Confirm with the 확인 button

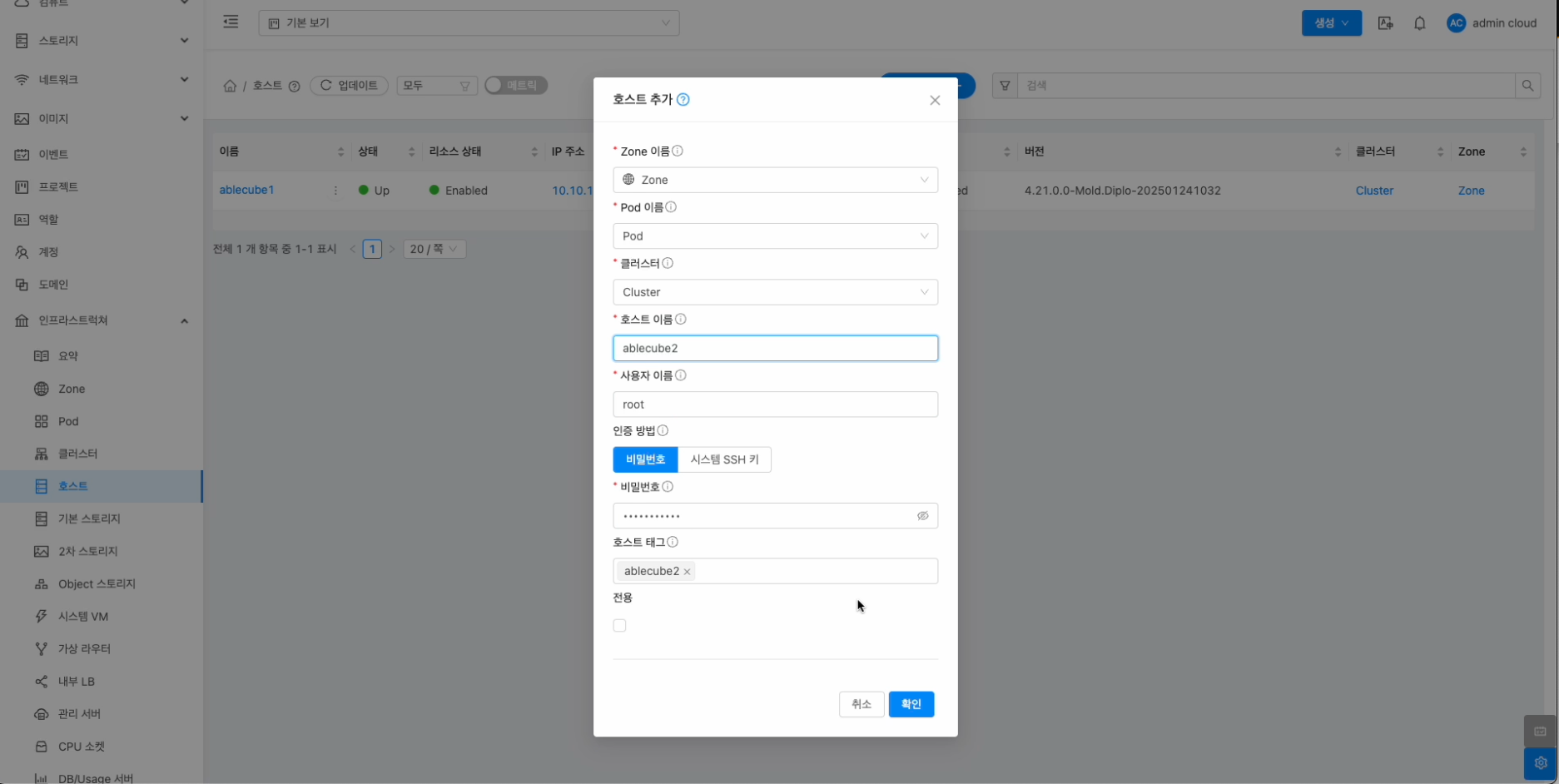coord(911,704)
